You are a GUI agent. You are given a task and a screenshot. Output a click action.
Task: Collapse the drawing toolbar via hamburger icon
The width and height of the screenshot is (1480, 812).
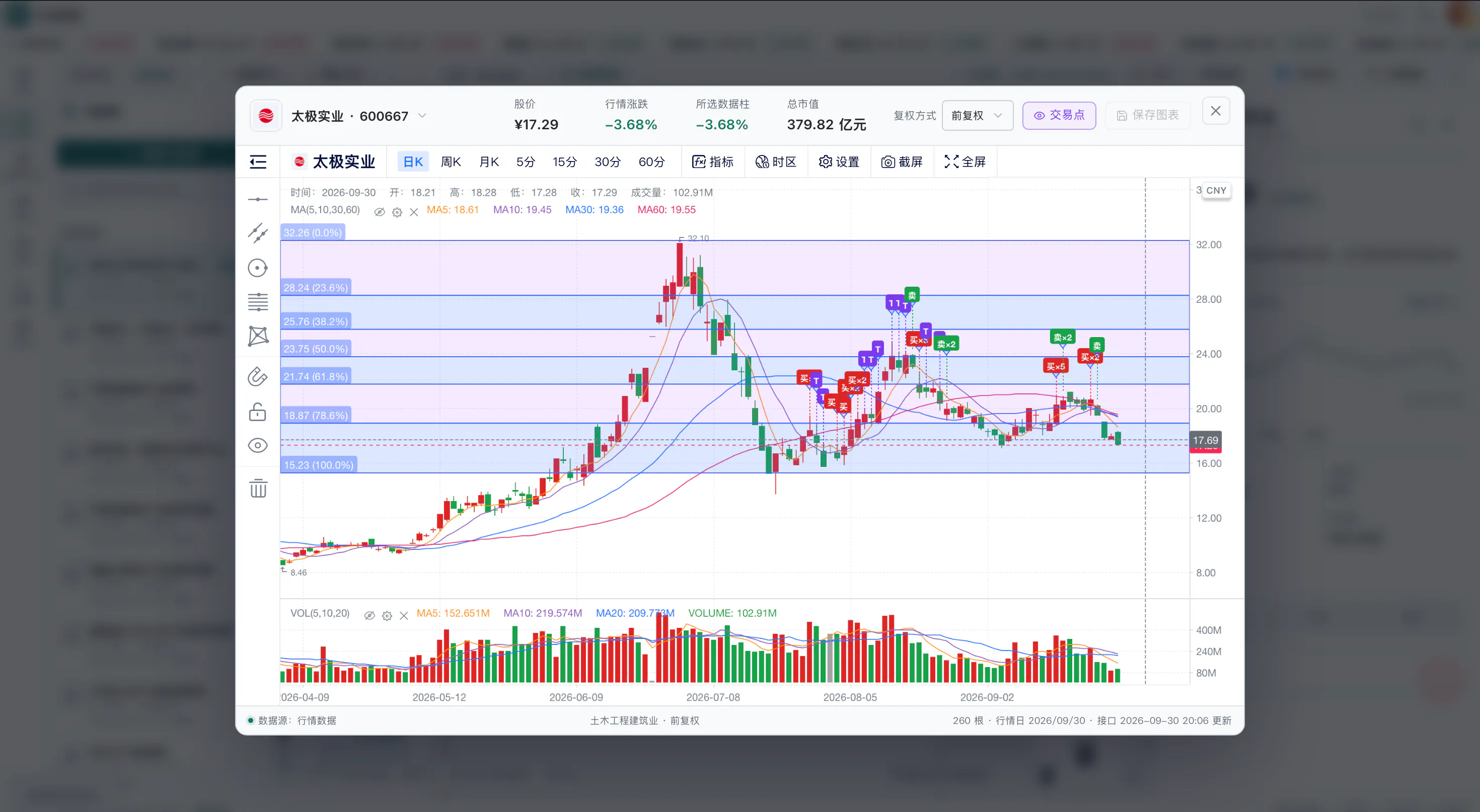[258, 162]
